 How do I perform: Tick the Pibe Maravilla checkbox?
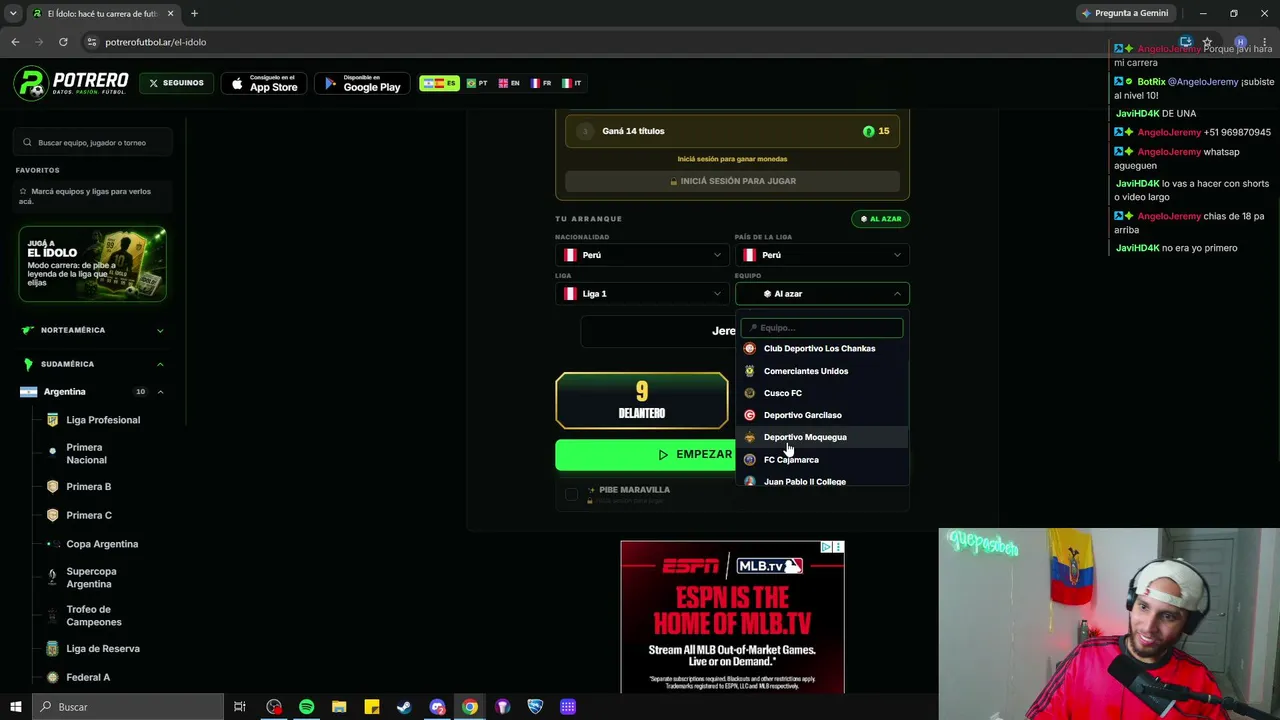pos(571,494)
